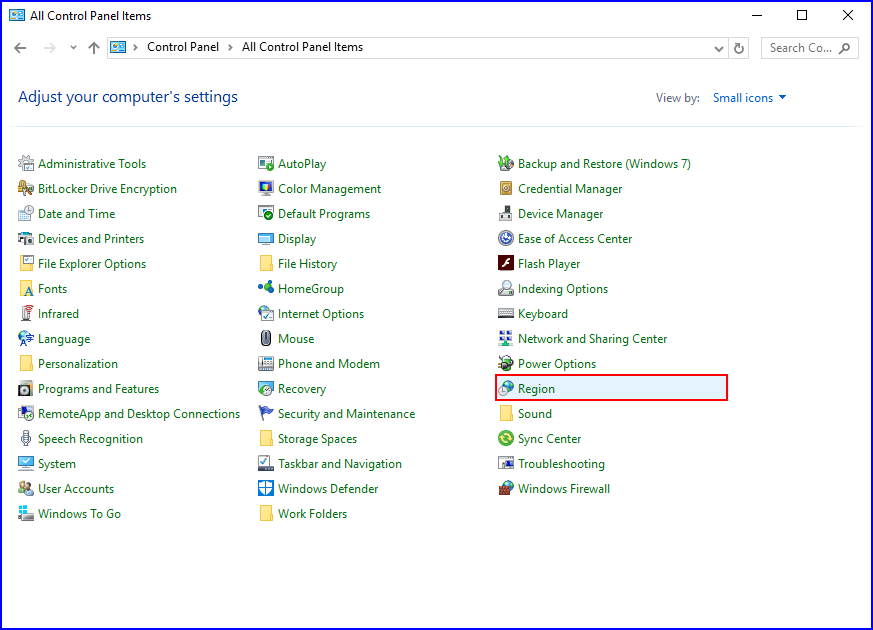The image size is (873, 630).
Task: Open the Fonts control panel
Action: [x=51, y=288]
